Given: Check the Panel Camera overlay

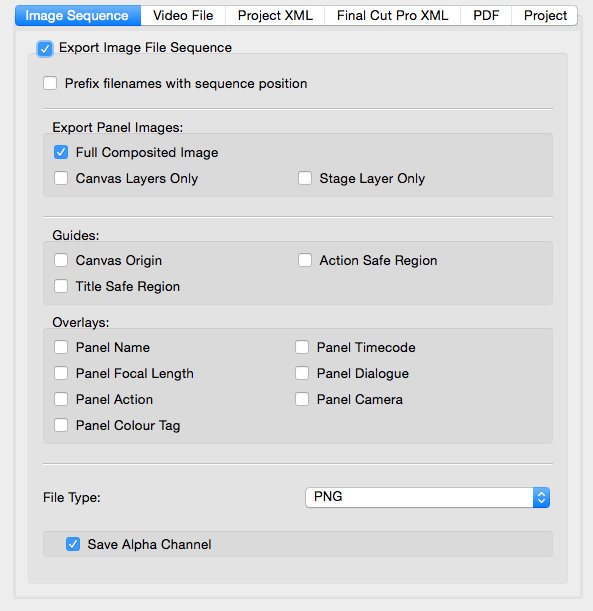Looking at the screenshot, I should pyautogui.click(x=302, y=399).
